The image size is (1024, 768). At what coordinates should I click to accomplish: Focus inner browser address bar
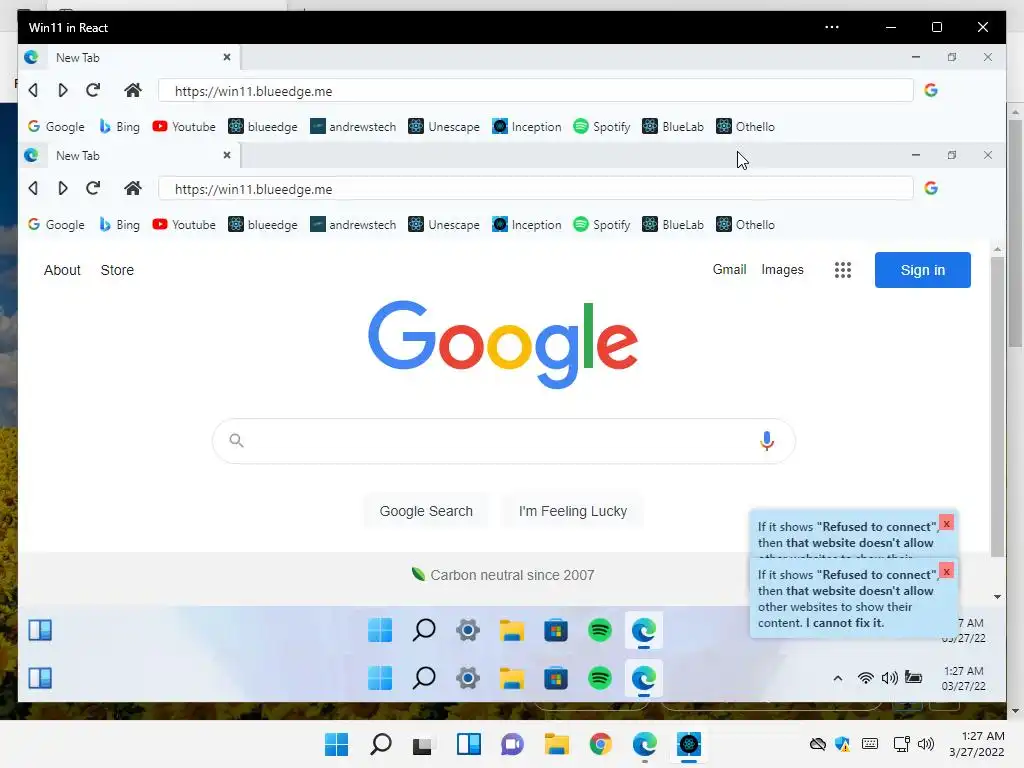pyautogui.click(x=536, y=189)
